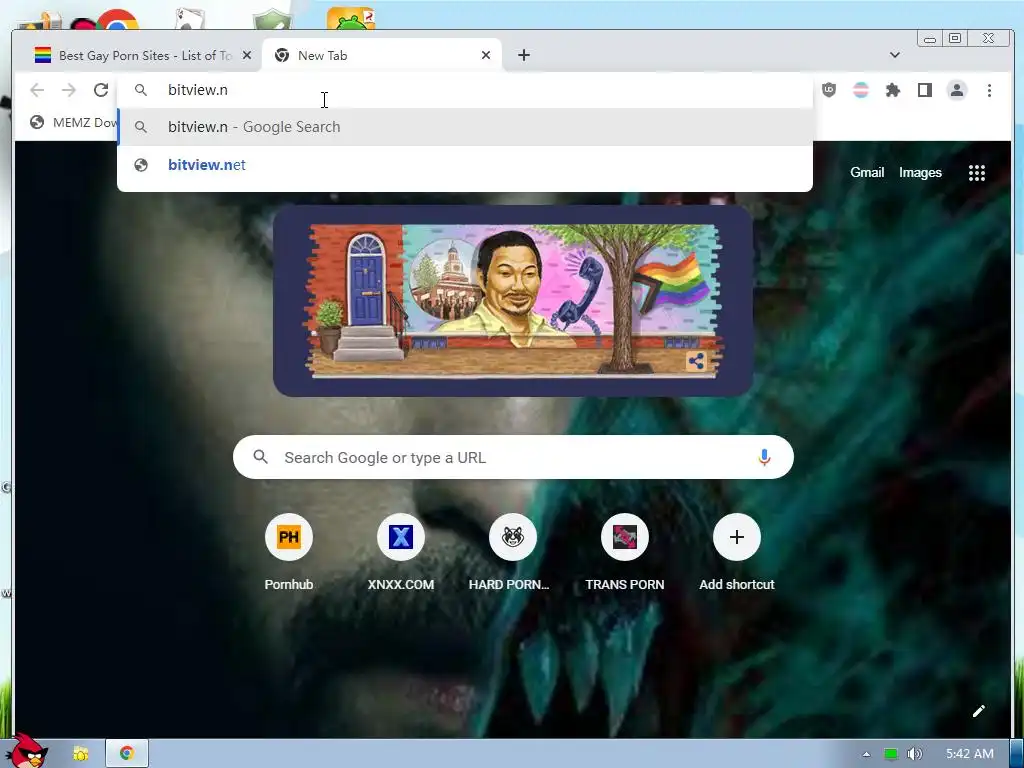The width and height of the screenshot is (1024, 768).
Task: Open the MEMZ Download bookmark
Action: pos(73,122)
